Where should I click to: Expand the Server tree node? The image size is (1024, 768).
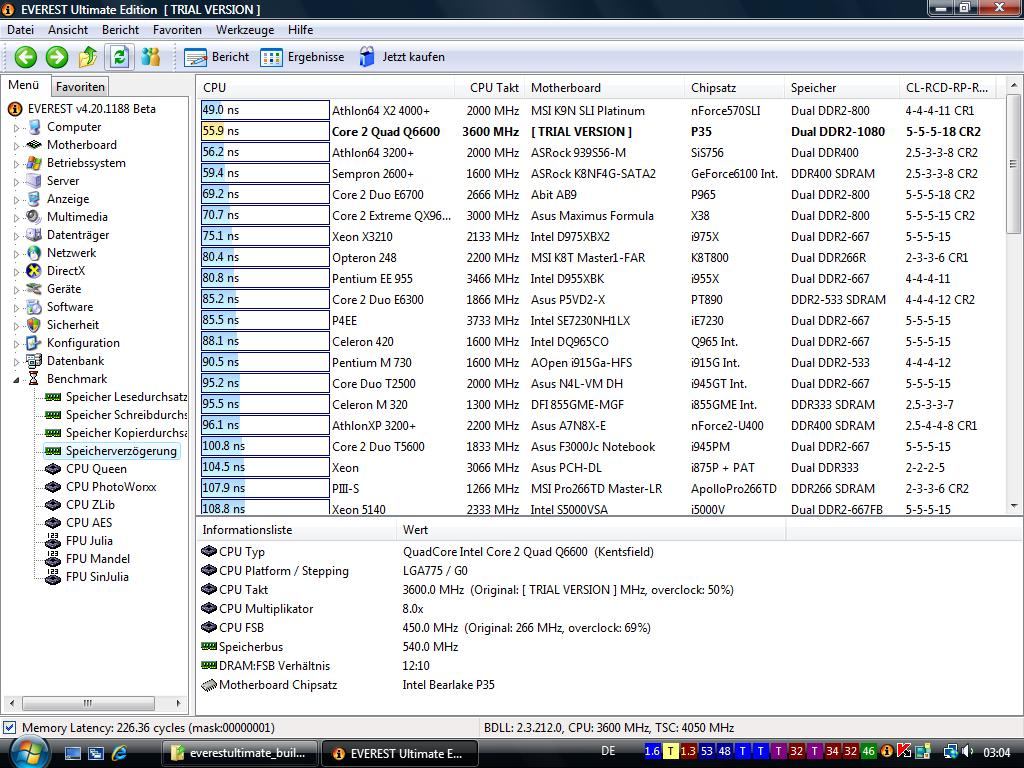point(16,182)
